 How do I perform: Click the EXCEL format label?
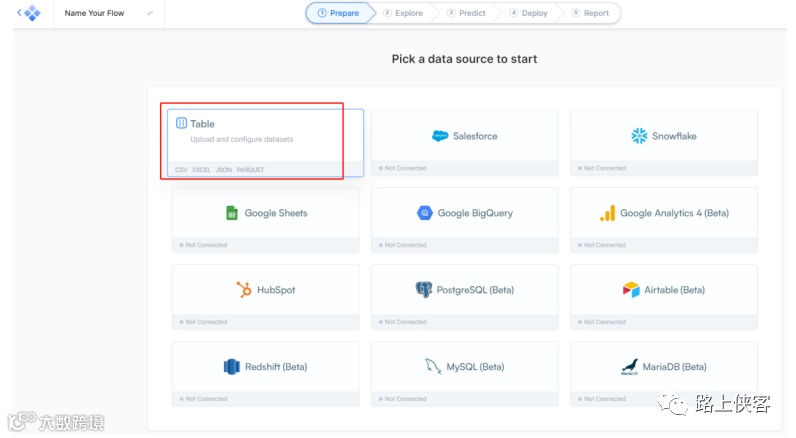pos(202,170)
